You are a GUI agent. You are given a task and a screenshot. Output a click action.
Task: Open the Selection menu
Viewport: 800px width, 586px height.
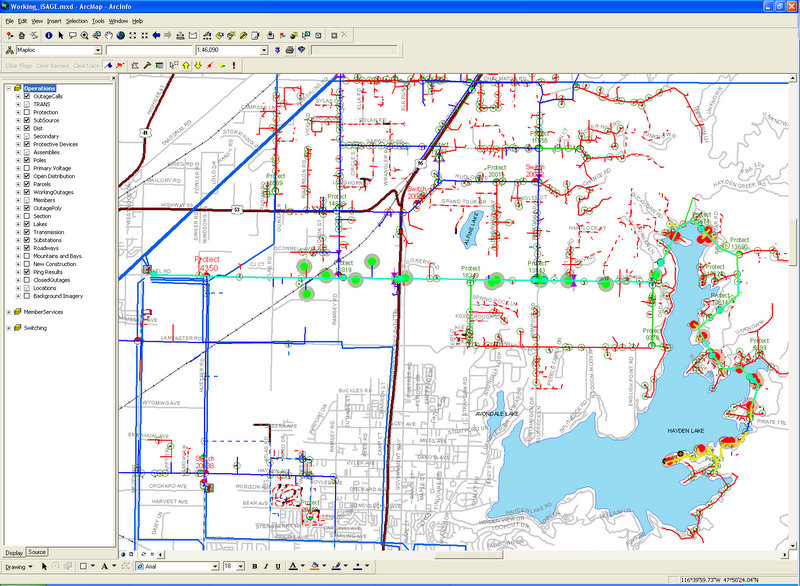click(76, 20)
